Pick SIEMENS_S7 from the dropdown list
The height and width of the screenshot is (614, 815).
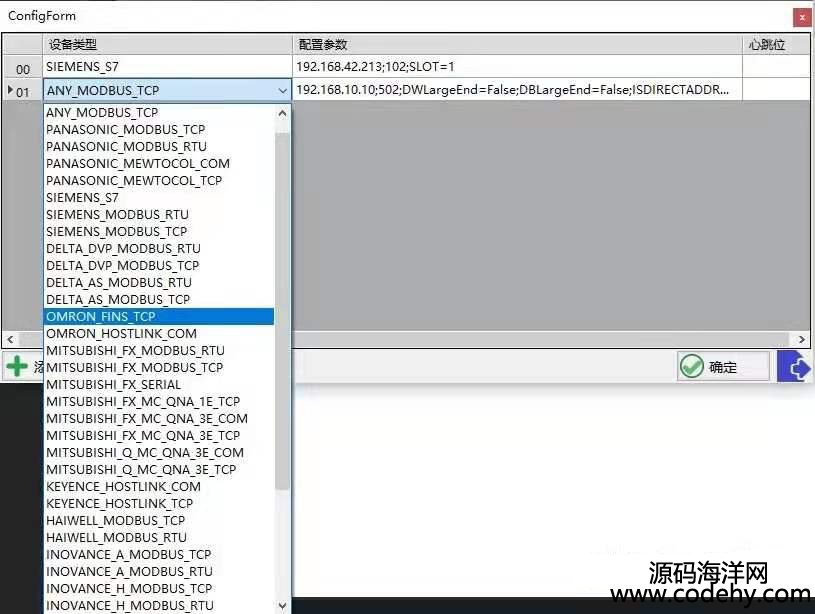pos(159,198)
